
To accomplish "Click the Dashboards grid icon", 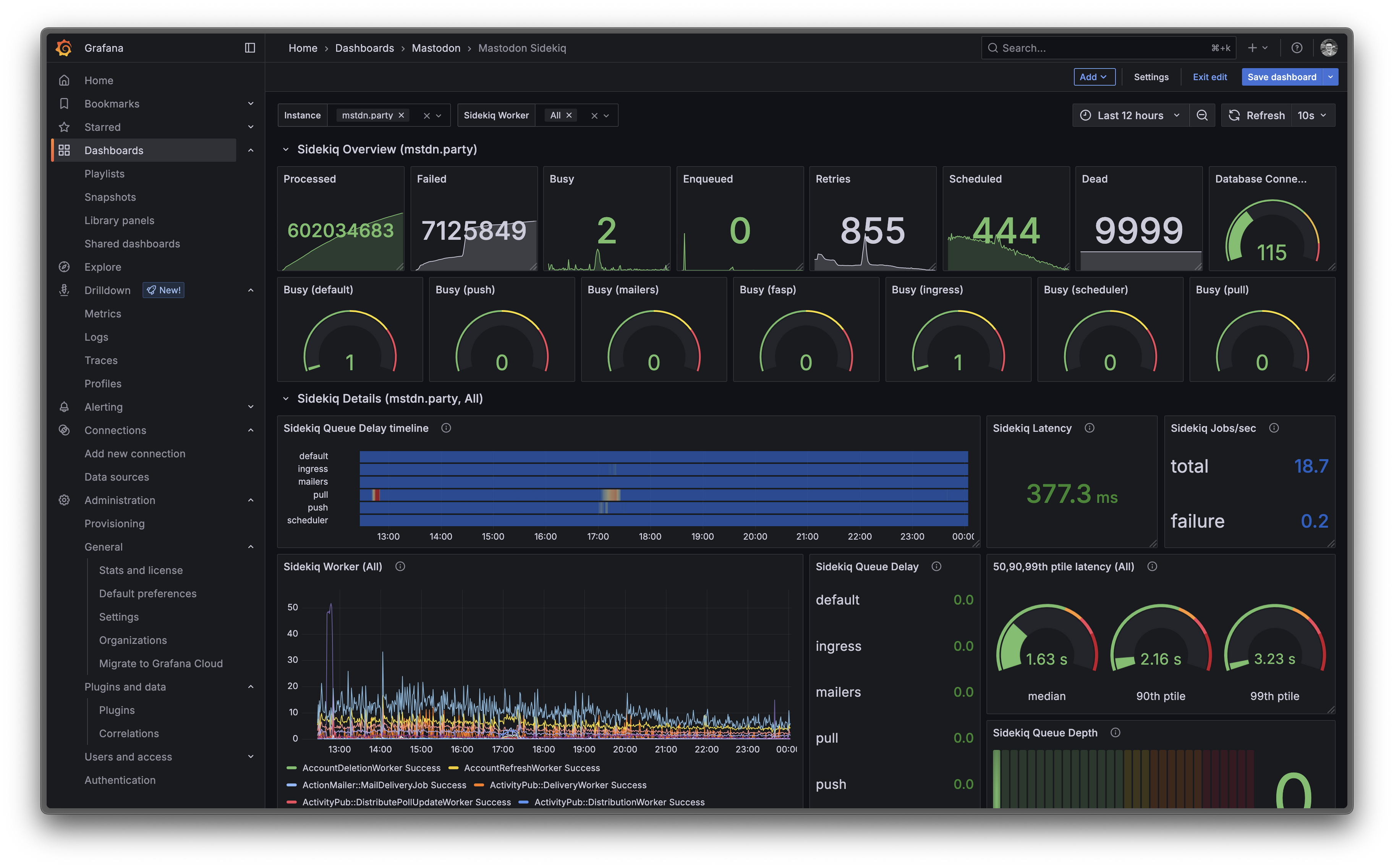I will [64, 150].
